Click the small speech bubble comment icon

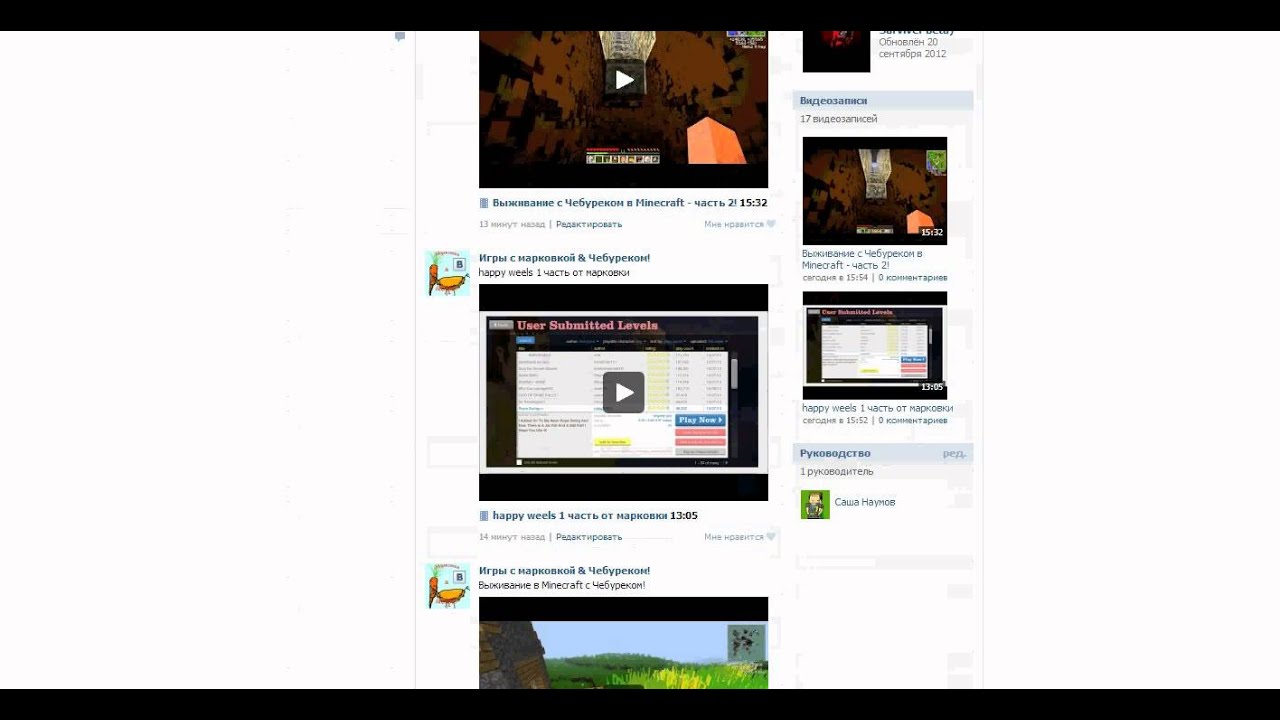click(x=400, y=37)
